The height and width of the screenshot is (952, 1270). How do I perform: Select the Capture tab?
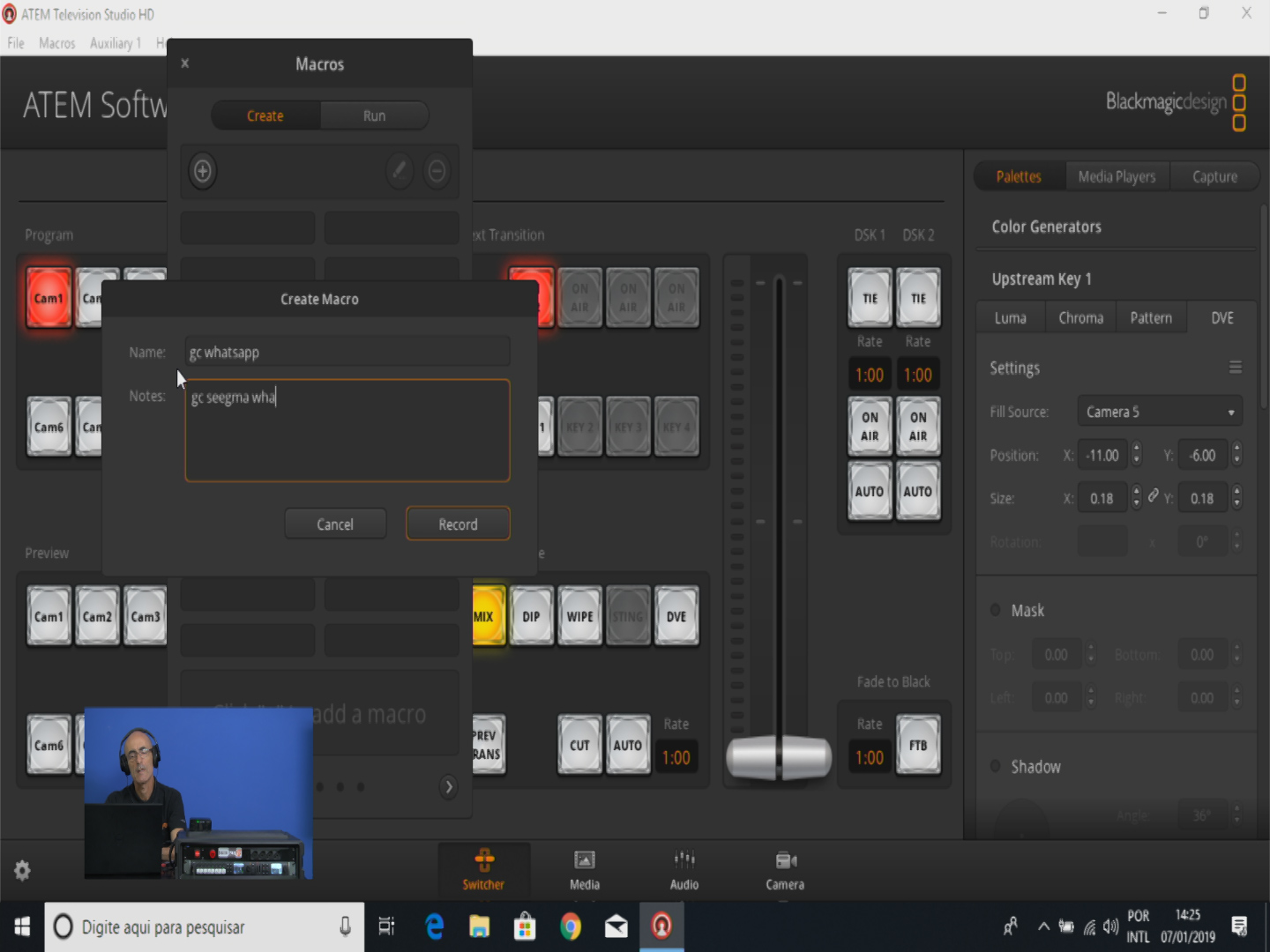click(1214, 176)
